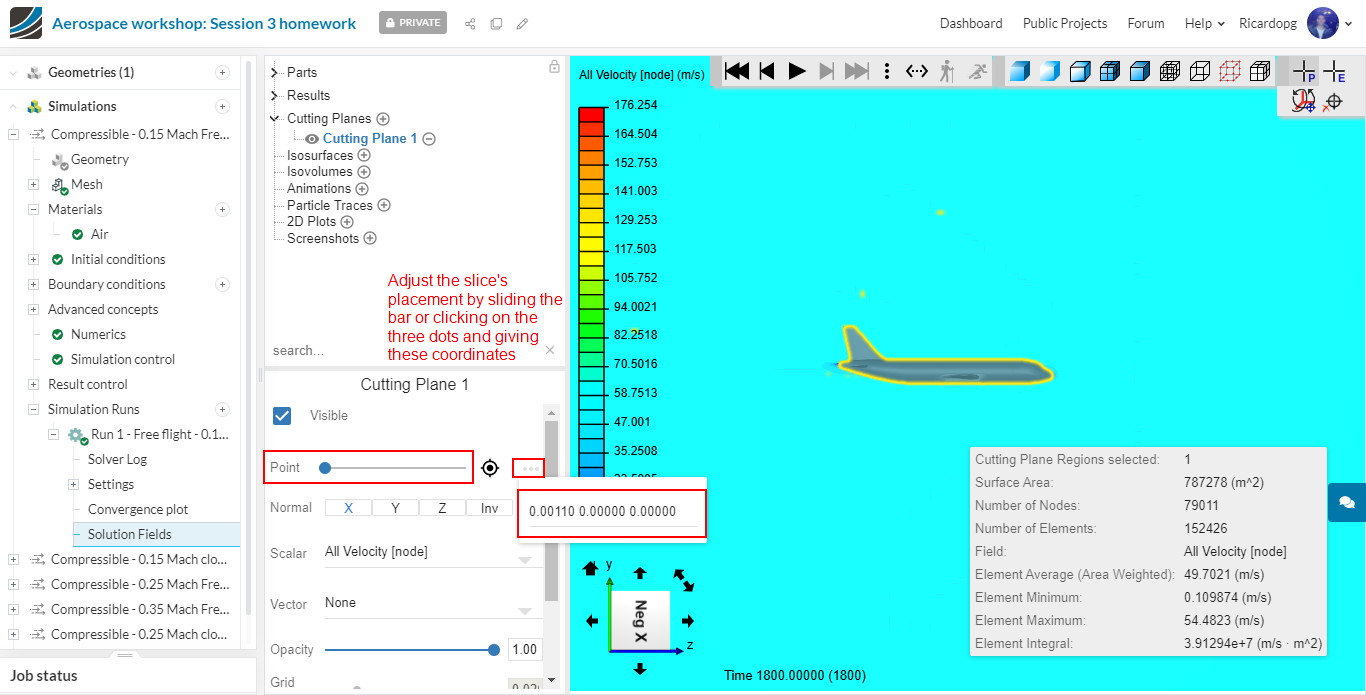Add a new Isosurface with plus icon
This screenshot has width=1366, height=695.
pyautogui.click(x=363, y=156)
